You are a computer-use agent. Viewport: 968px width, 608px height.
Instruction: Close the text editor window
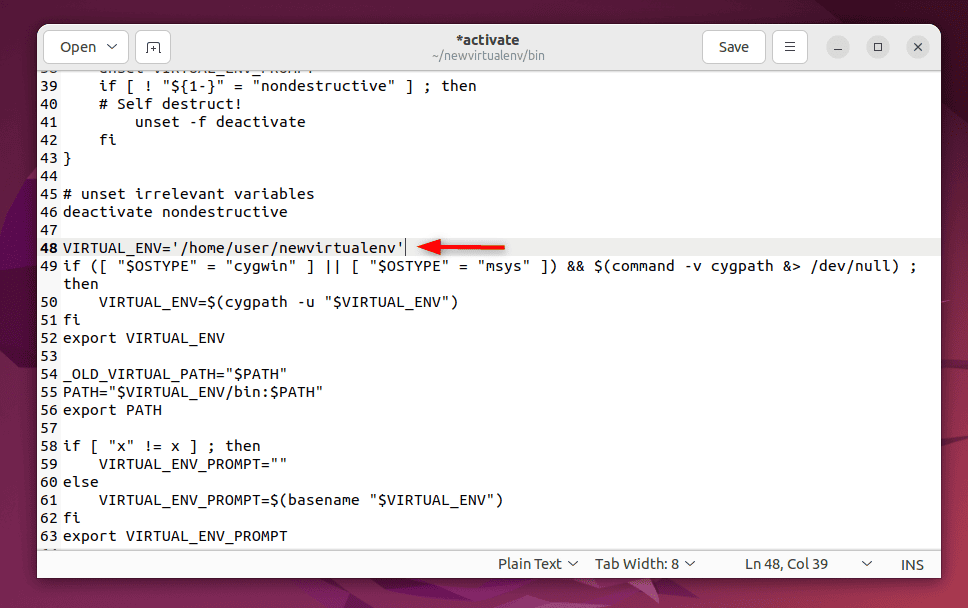(x=918, y=47)
